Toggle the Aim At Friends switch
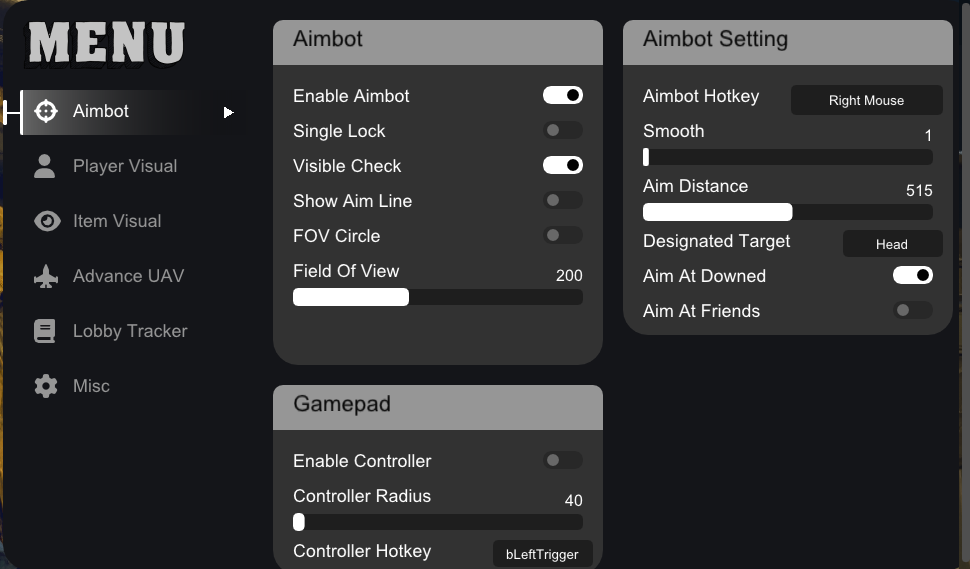Image resolution: width=970 pixels, height=569 pixels. tap(912, 311)
